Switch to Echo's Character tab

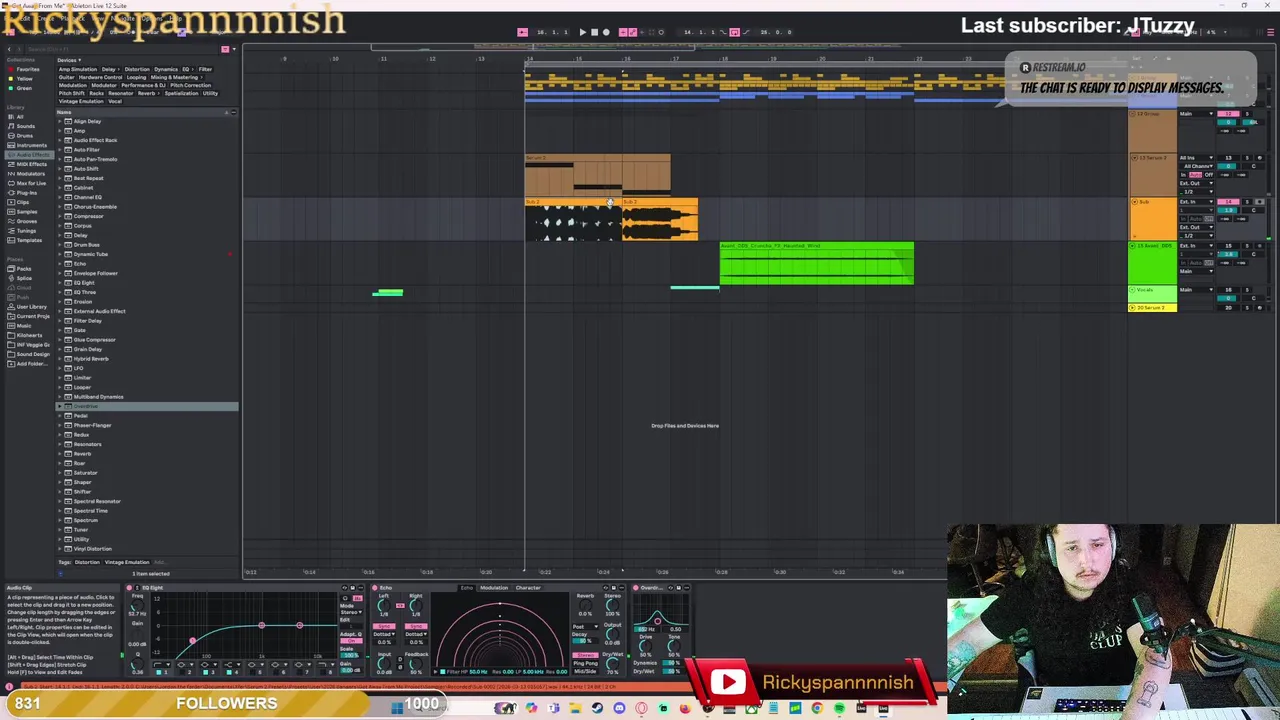528,588
